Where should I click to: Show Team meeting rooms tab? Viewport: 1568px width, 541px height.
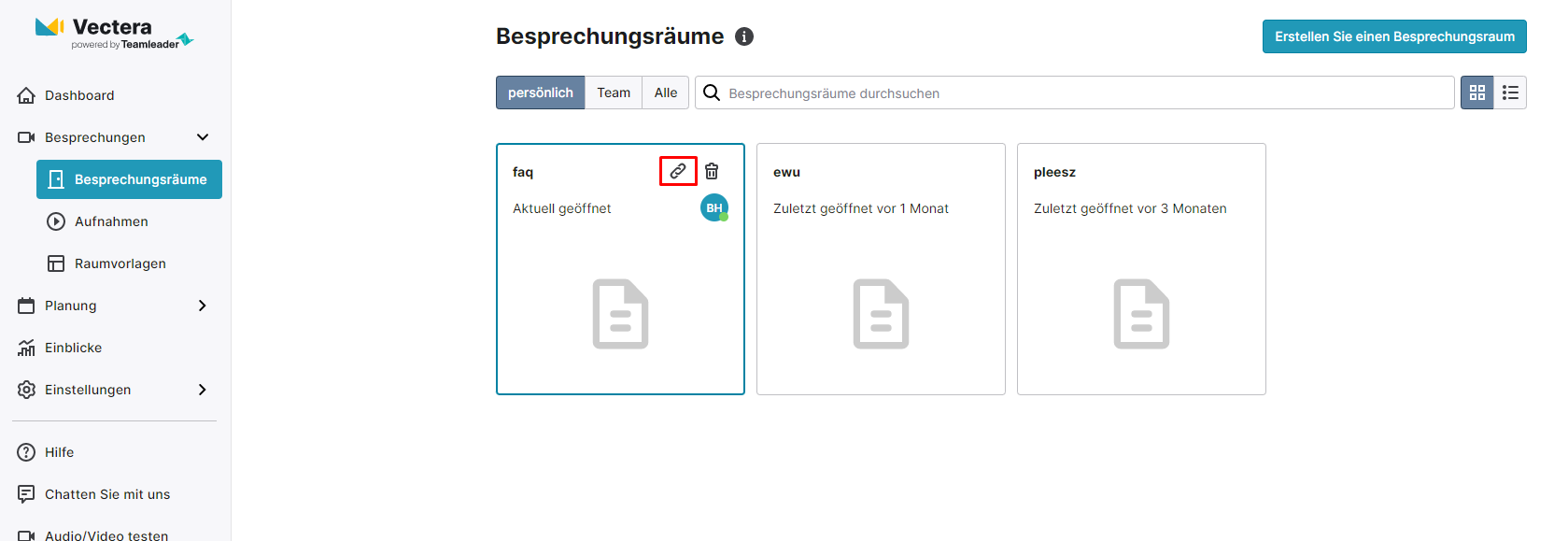point(614,93)
